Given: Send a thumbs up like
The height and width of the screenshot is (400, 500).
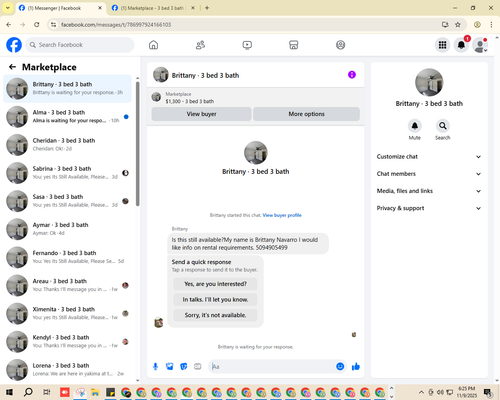Looking at the screenshot, I should (356, 367).
